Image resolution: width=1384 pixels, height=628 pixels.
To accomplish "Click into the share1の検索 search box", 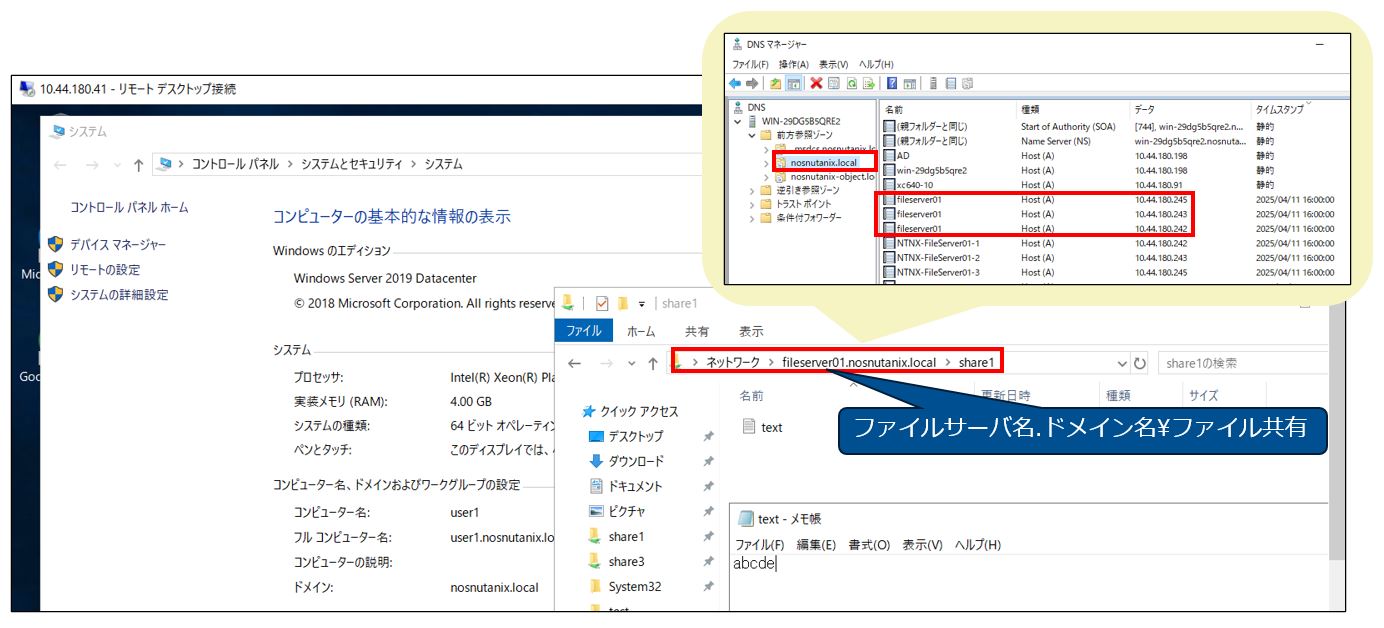I will pos(1243,363).
